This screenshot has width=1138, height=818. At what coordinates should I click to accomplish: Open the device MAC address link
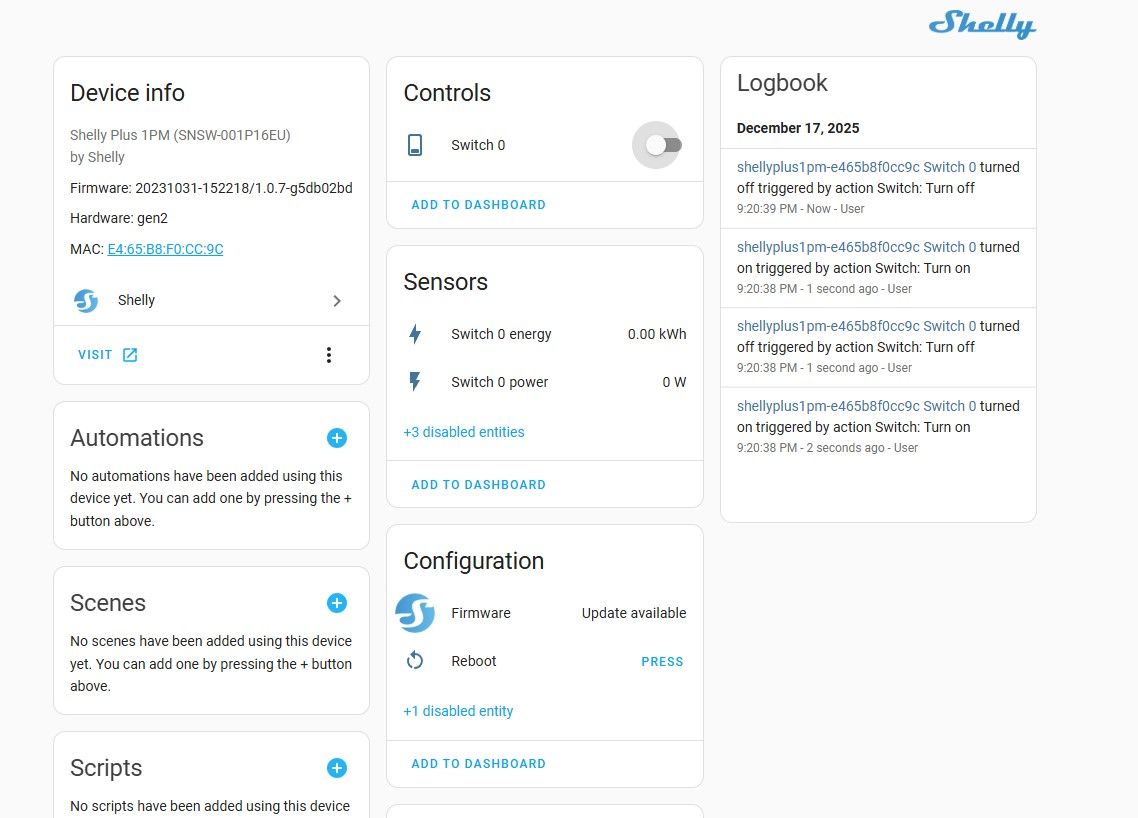point(165,249)
